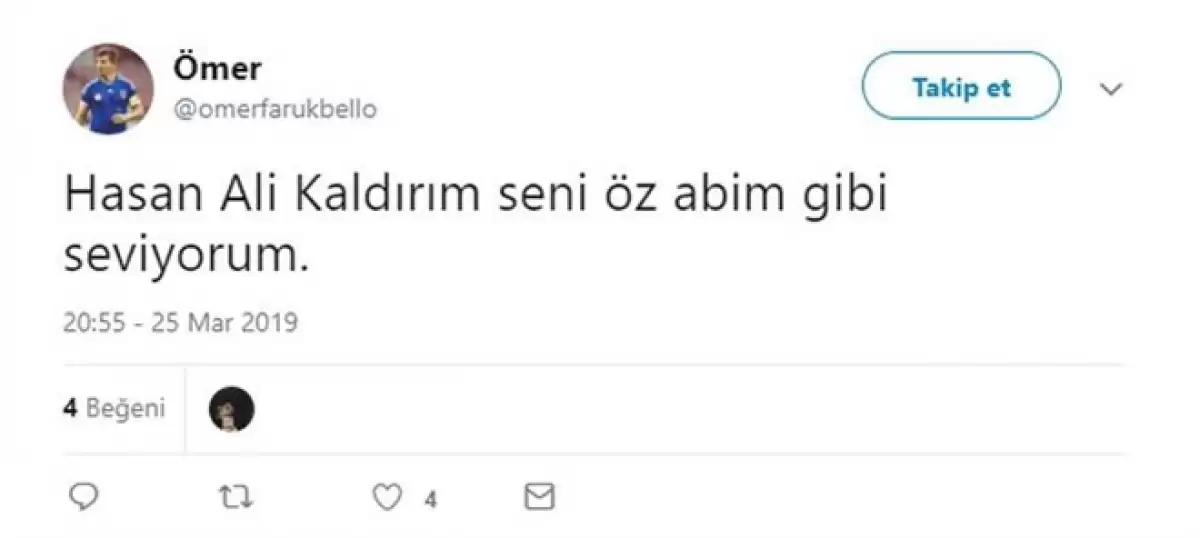Retweet this tweet using the arrows icon
The width and height of the screenshot is (1200, 538).
click(x=235, y=497)
